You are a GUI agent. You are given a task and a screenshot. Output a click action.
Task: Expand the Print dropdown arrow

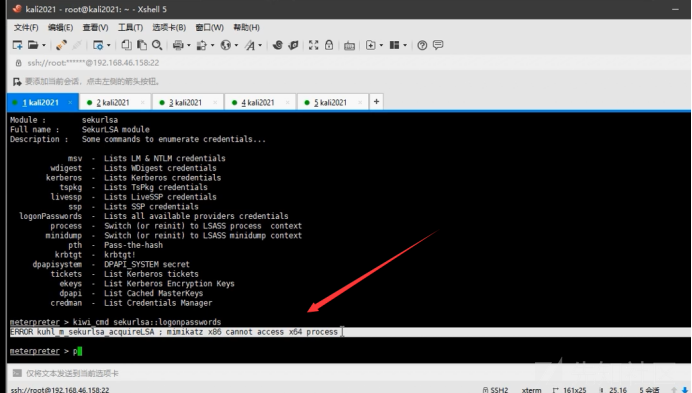click(188, 45)
